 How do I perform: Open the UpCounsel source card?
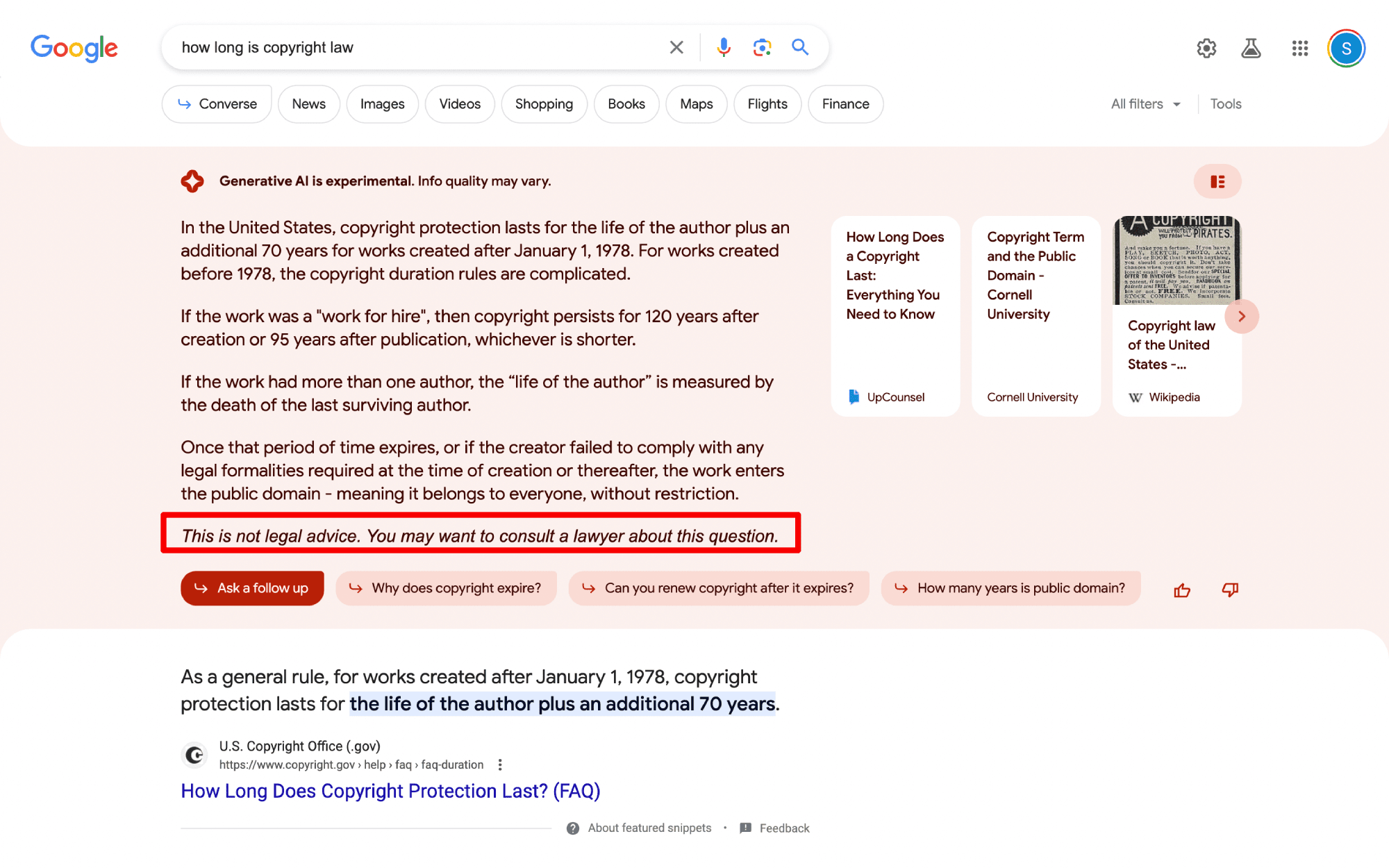tap(896, 316)
